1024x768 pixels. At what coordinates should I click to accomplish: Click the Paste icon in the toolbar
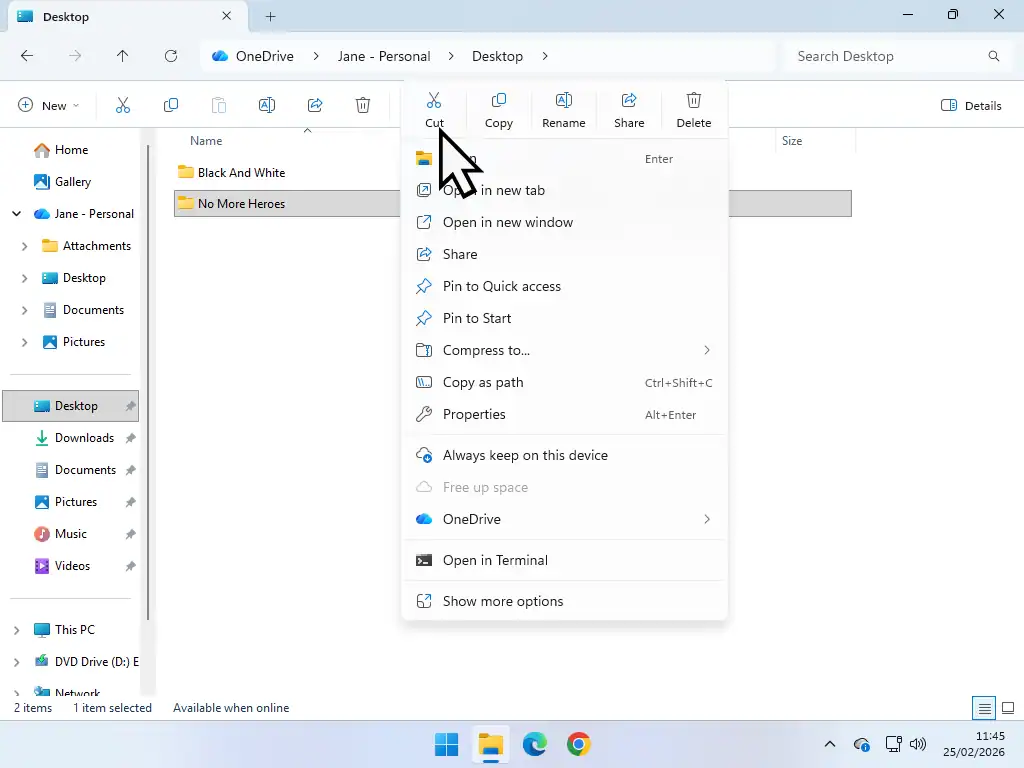tap(219, 105)
